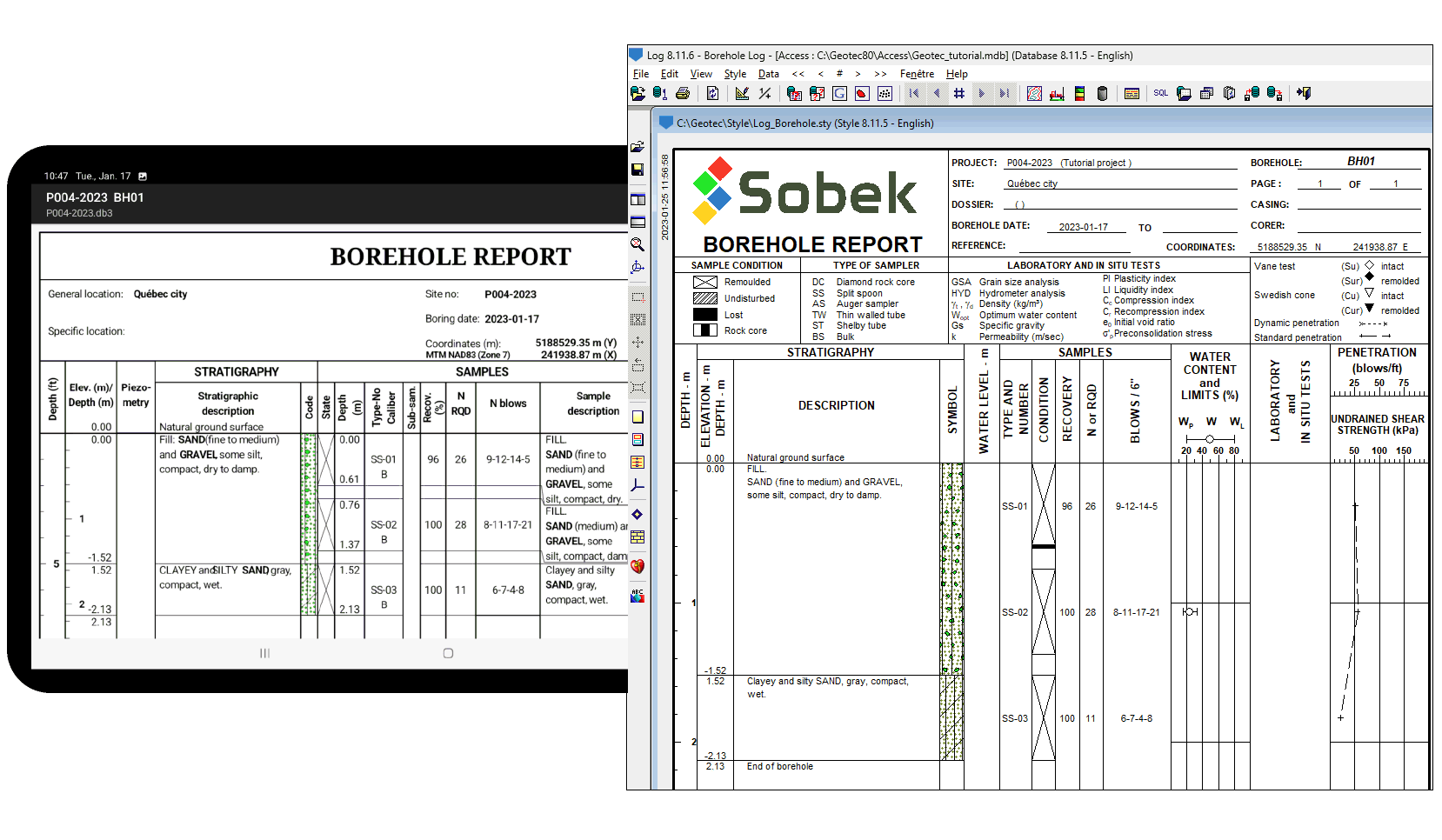
Task: Click the site map toolbar icon
Action: (1034, 93)
